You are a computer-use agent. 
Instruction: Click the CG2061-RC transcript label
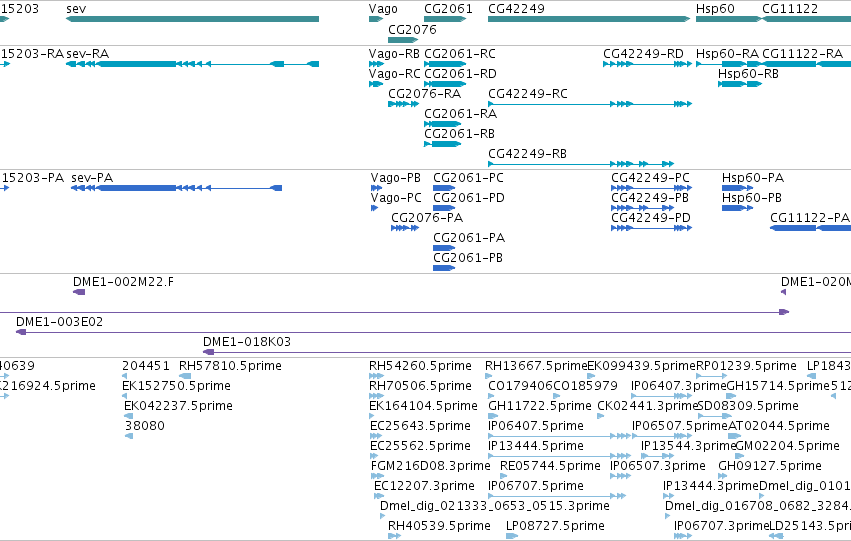tap(460, 54)
